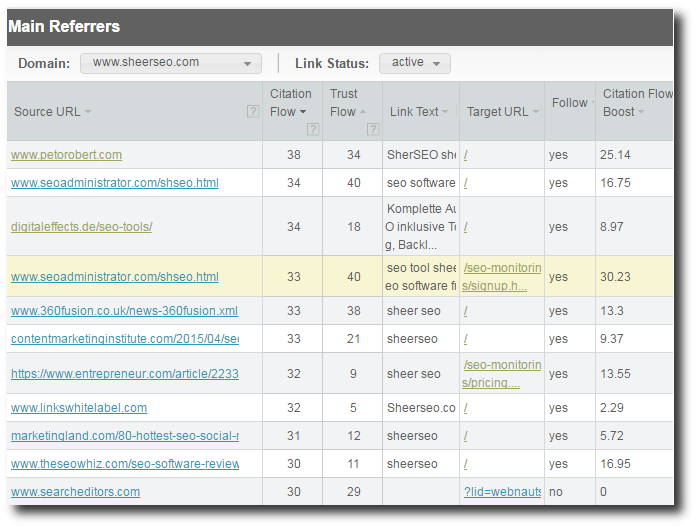697x528 pixels.
Task: Sort by Link Text column header
Action: click(x=418, y=112)
